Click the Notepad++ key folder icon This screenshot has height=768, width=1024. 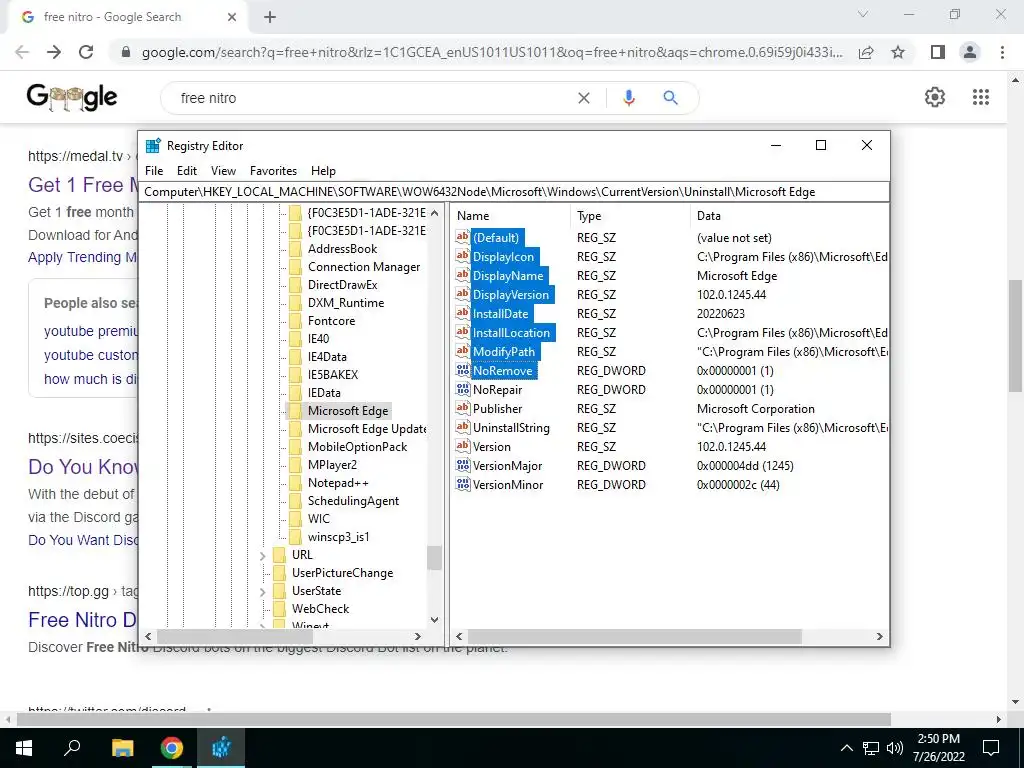(295, 483)
